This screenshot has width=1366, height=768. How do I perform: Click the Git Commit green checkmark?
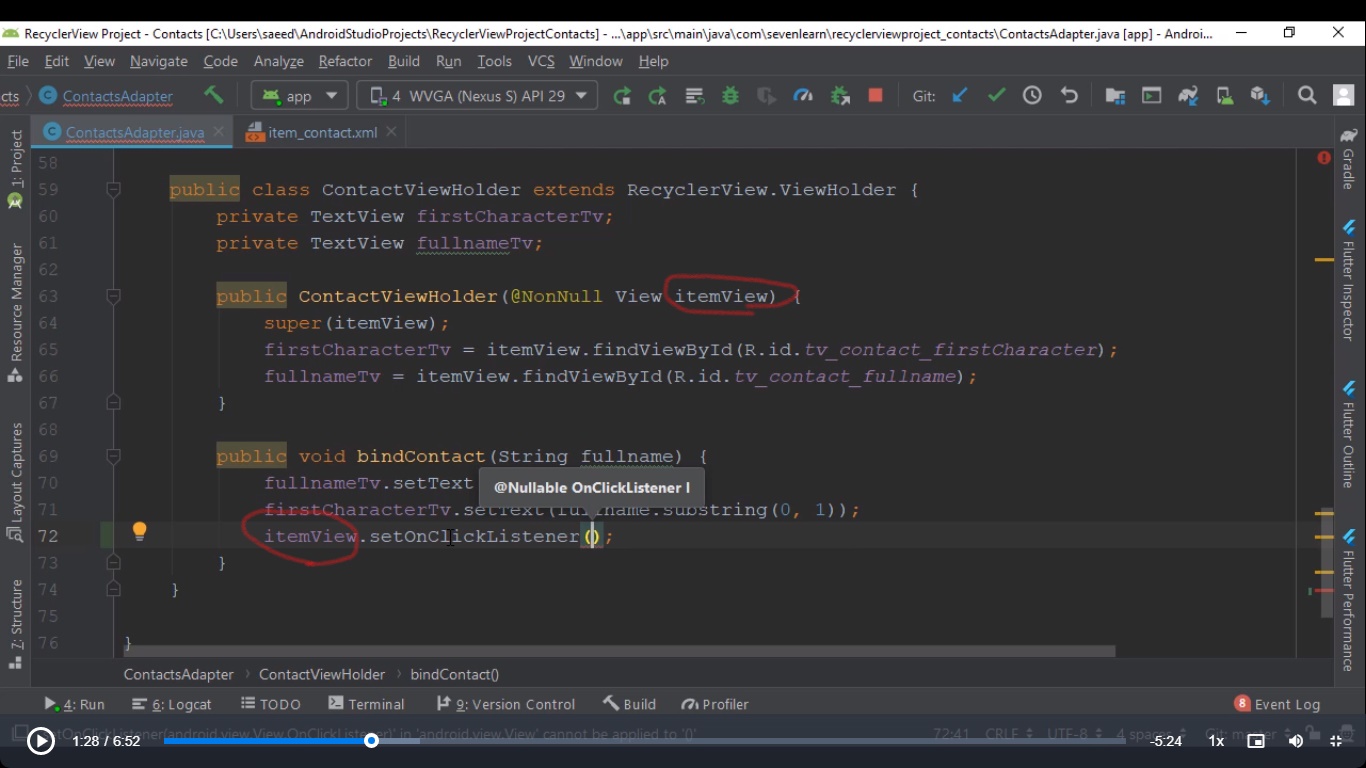pyautogui.click(x=996, y=95)
